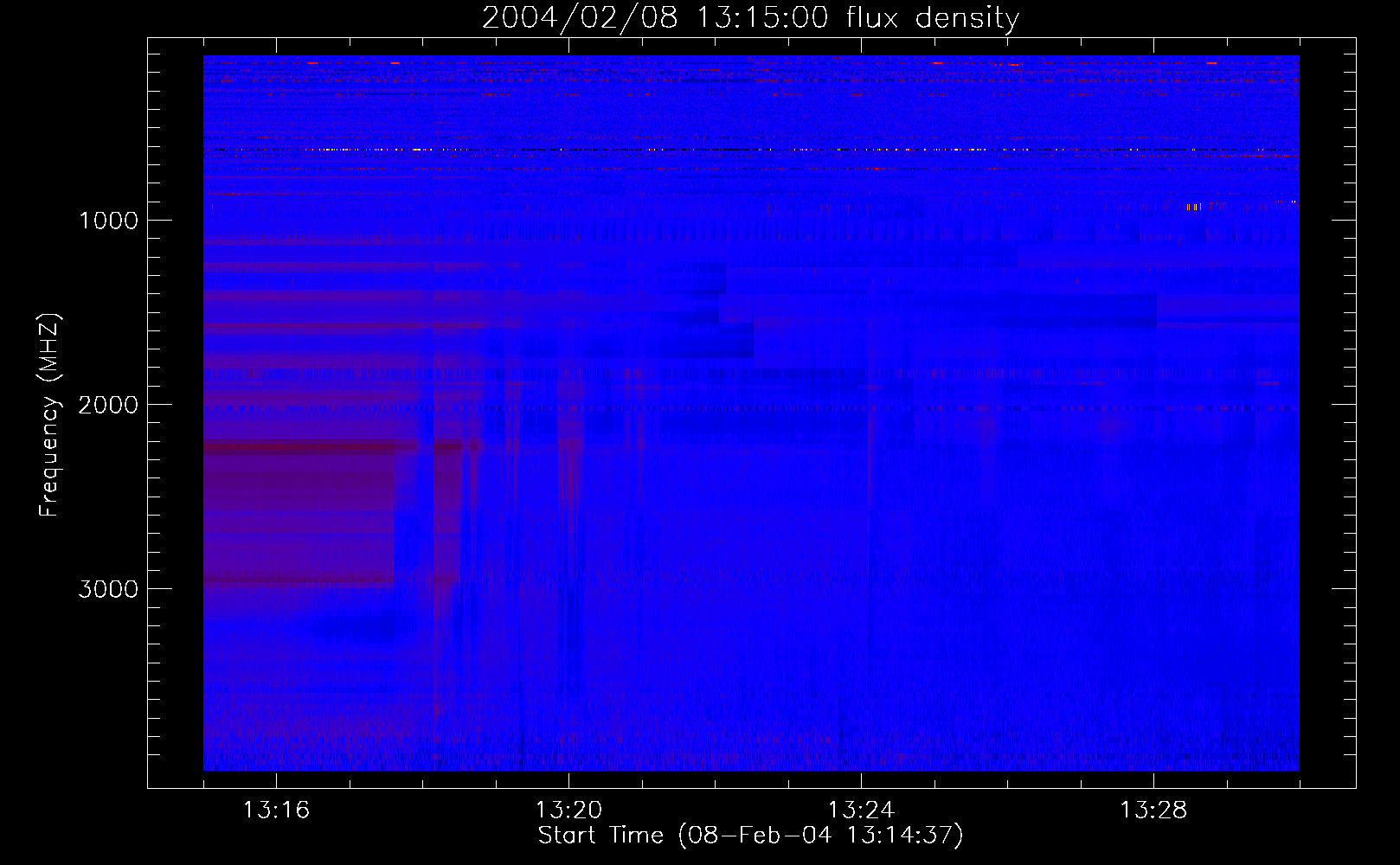Click the 13:20 time tick label
Screen dimensions: 1400x865
pos(568,811)
